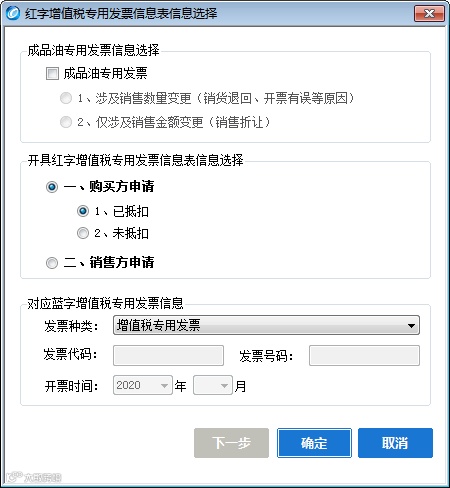This screenshot has width=450, height=488.
Task: Close the dialog with the red X button
Action: 429,14
